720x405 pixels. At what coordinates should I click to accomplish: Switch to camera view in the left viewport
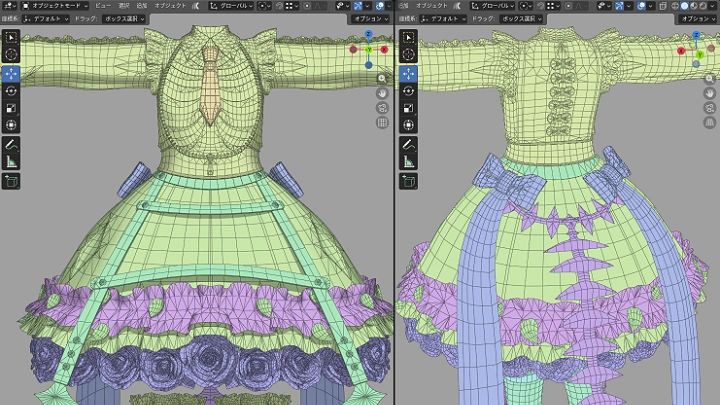[382, 108]
